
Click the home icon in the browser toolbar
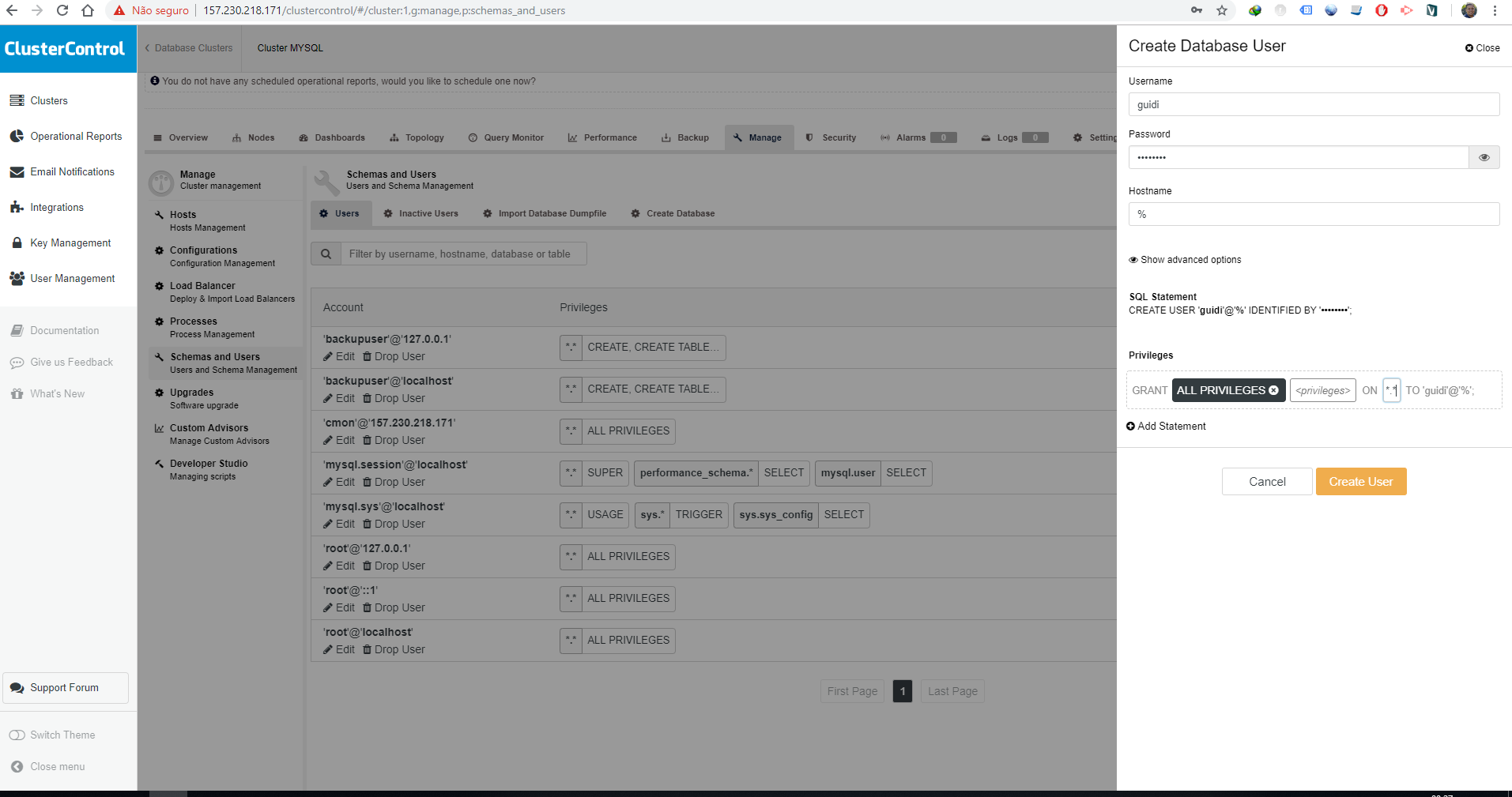87,10
